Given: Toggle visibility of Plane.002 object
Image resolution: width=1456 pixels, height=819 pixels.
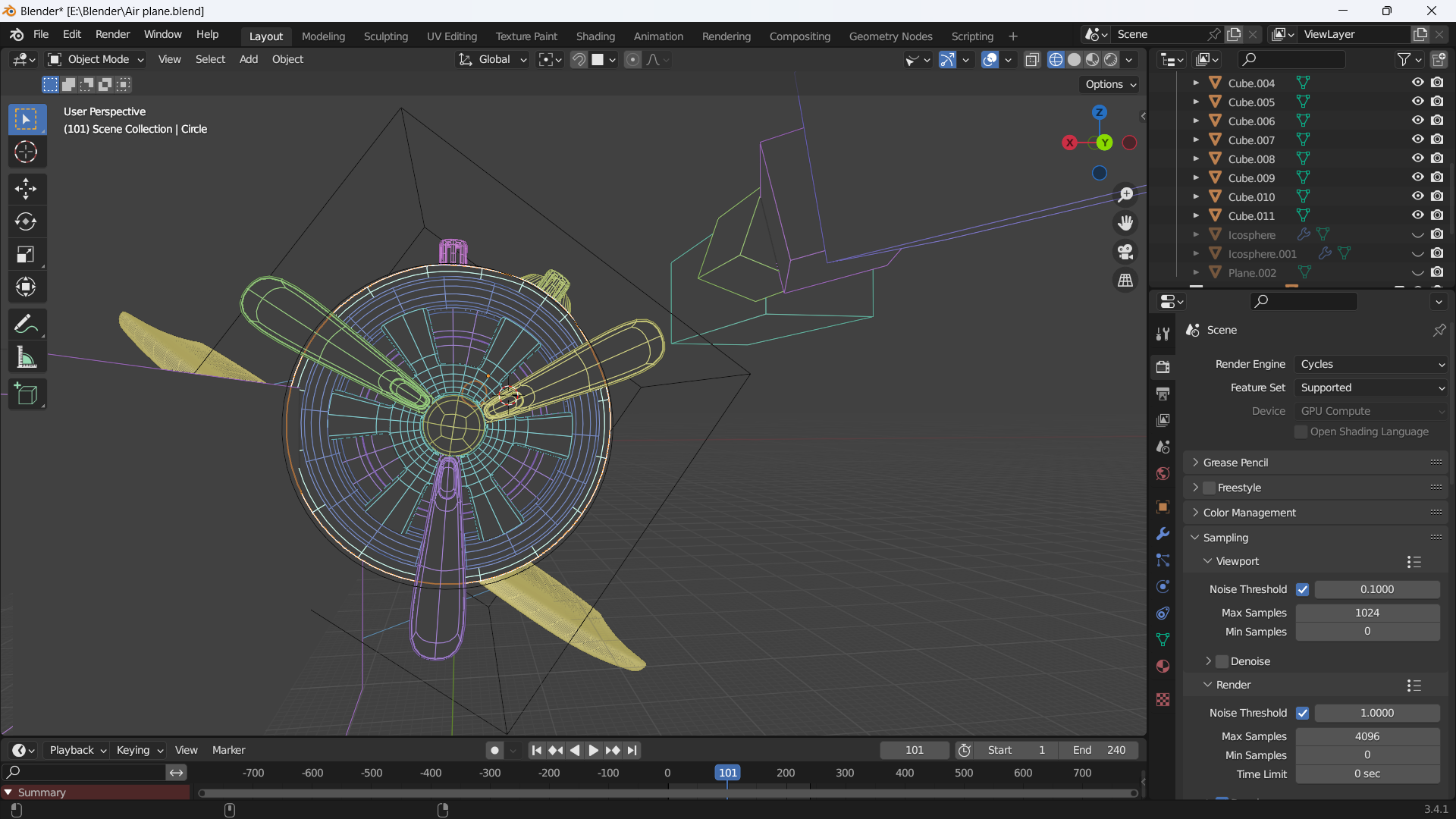Looking at the screenshot, I should click(x=1418, y=272).
